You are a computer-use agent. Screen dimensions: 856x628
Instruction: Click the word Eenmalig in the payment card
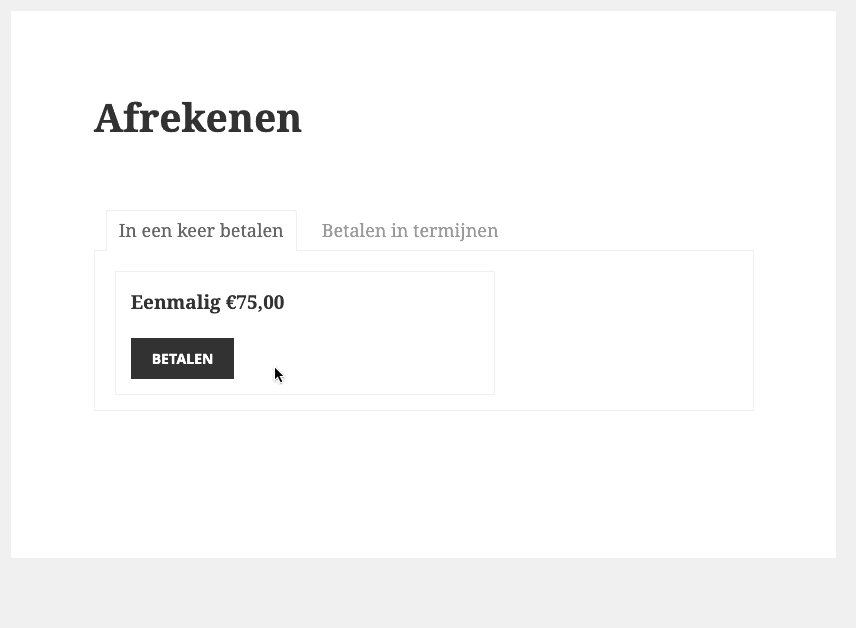(x=175, y=302)
